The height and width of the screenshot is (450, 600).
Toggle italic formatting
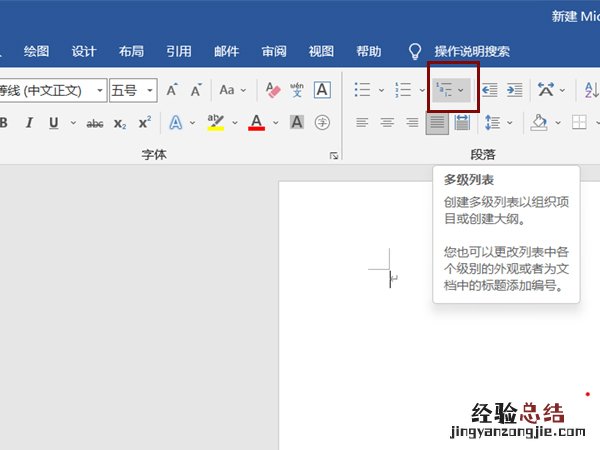(28, 123)
